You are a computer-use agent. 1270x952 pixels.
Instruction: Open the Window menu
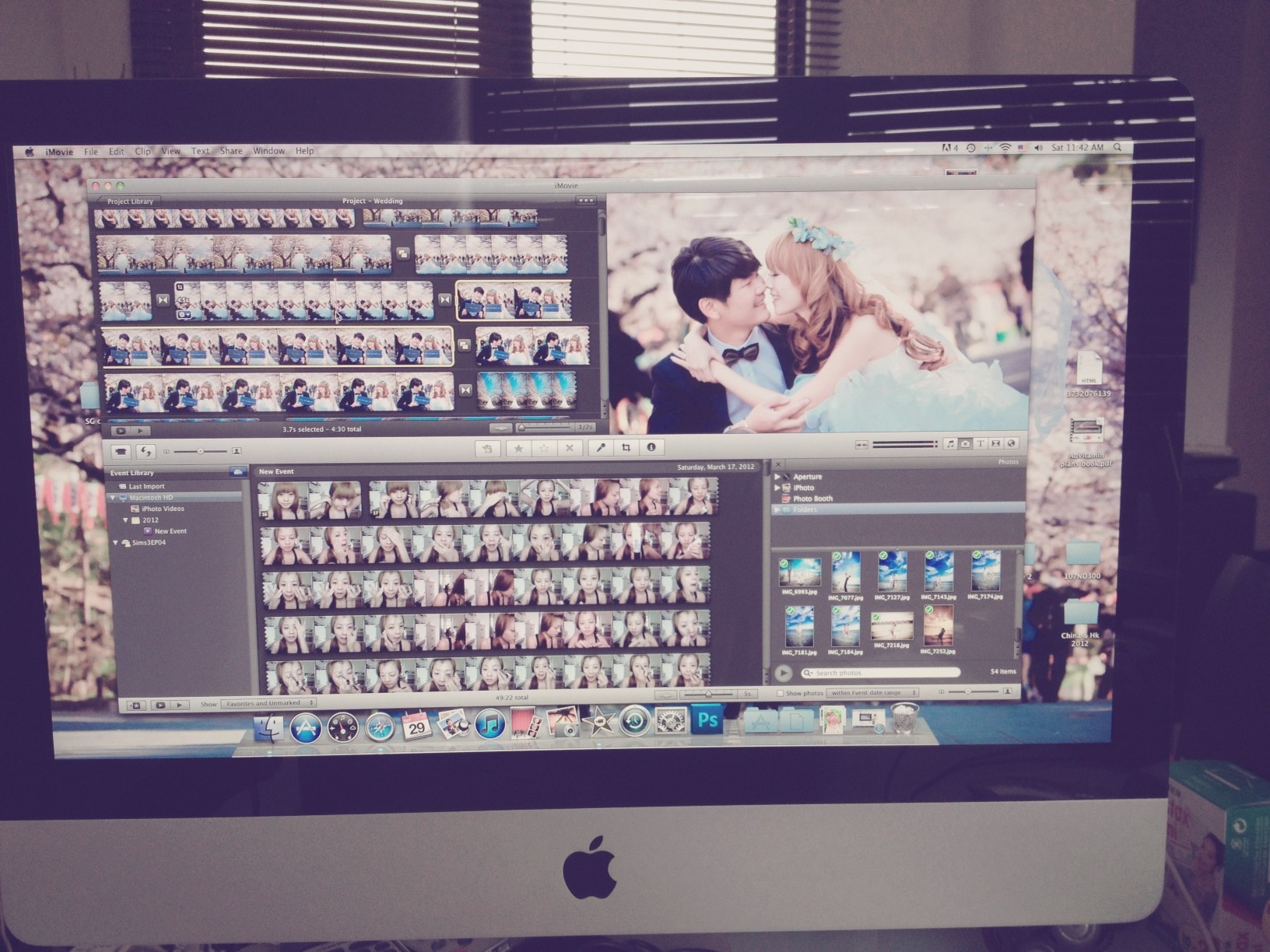(x=268, y=151)
